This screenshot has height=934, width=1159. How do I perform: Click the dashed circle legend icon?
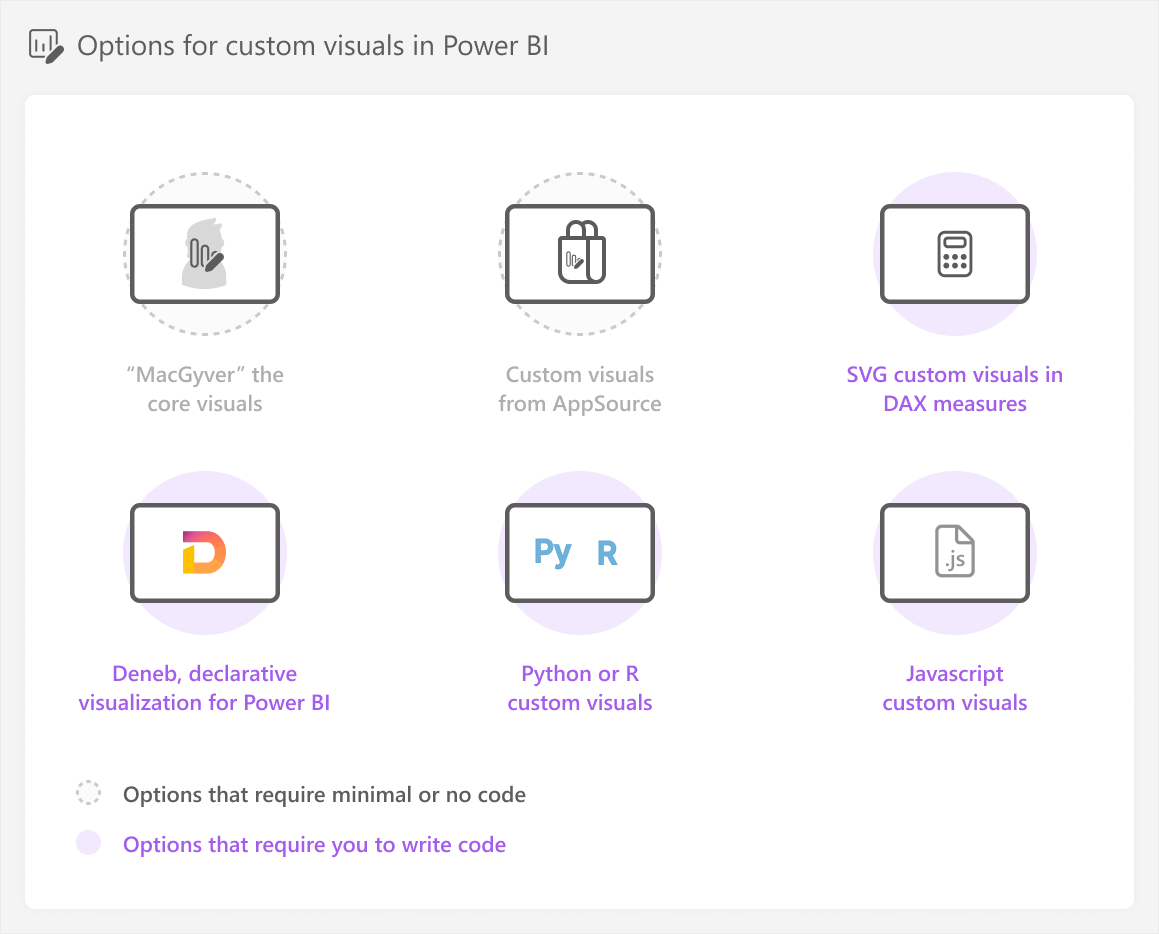point(89,793)
